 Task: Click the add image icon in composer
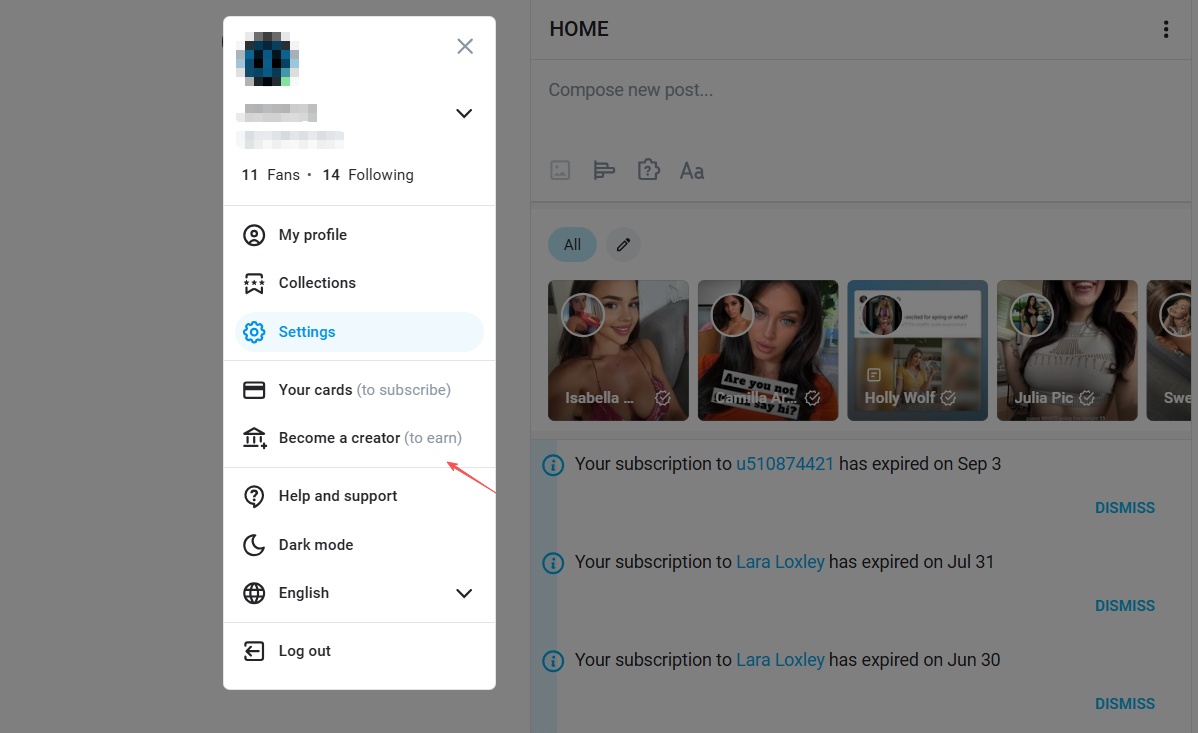pyautogui.click(x=560, y=170)
